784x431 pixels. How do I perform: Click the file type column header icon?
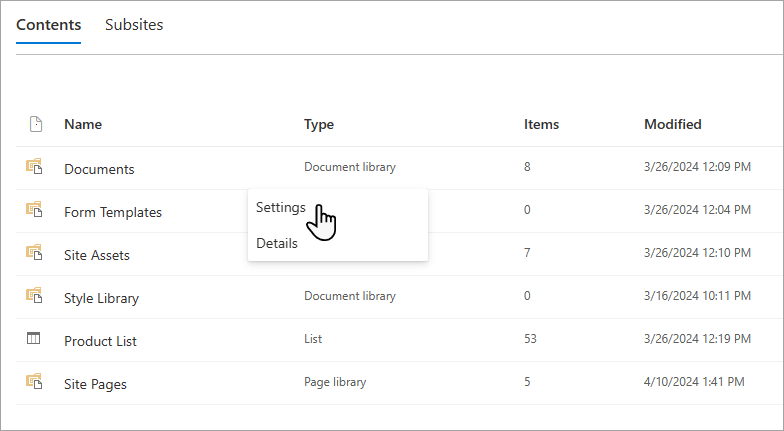[36, 124]
